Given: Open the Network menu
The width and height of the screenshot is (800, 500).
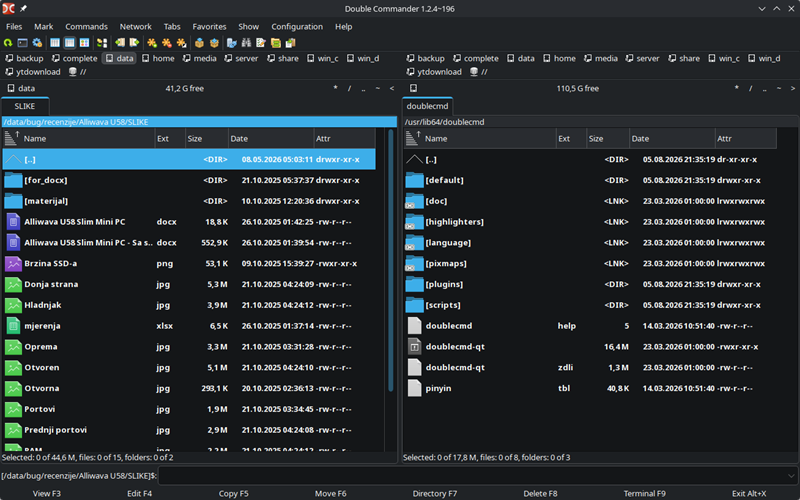Looking at the screenshot, I should [136, 27].
